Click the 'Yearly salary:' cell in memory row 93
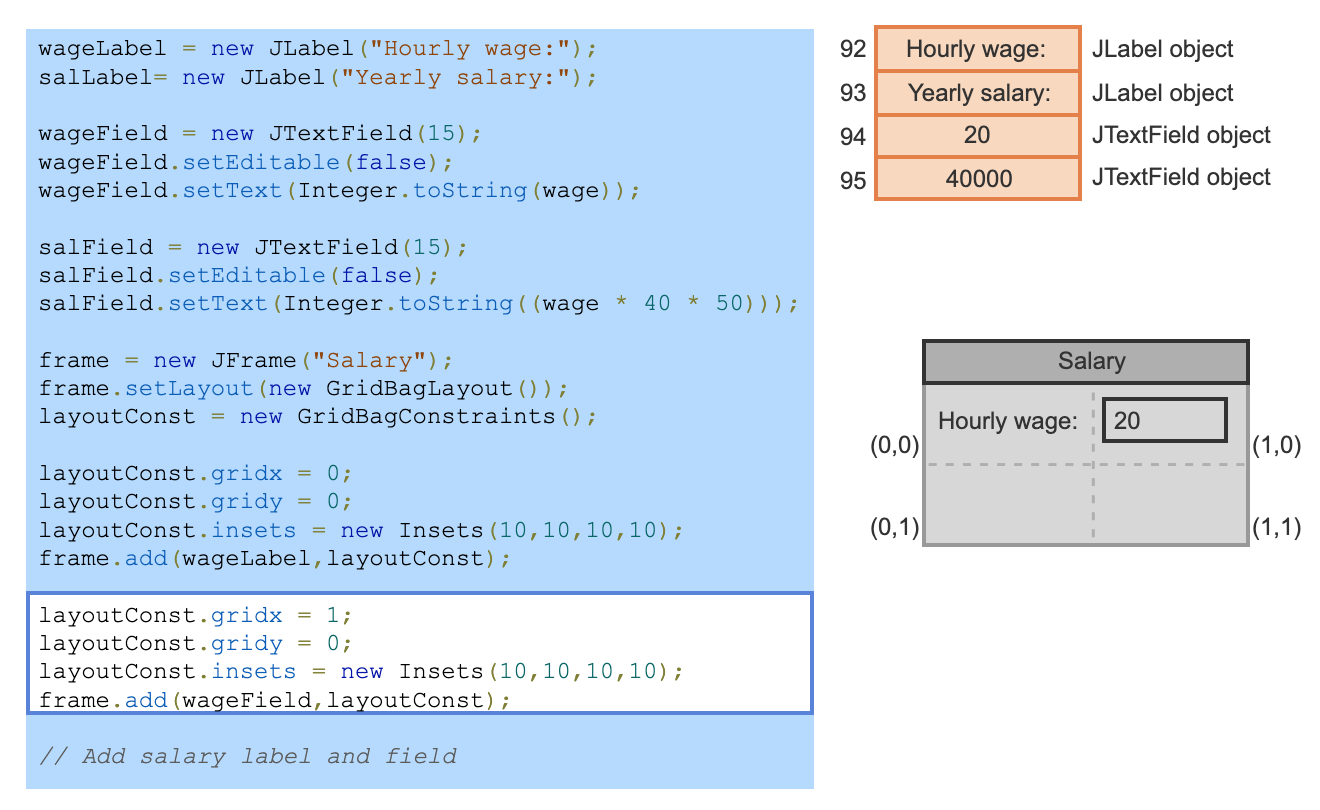This screenshot has width=1320, height=810. (977, 93)
